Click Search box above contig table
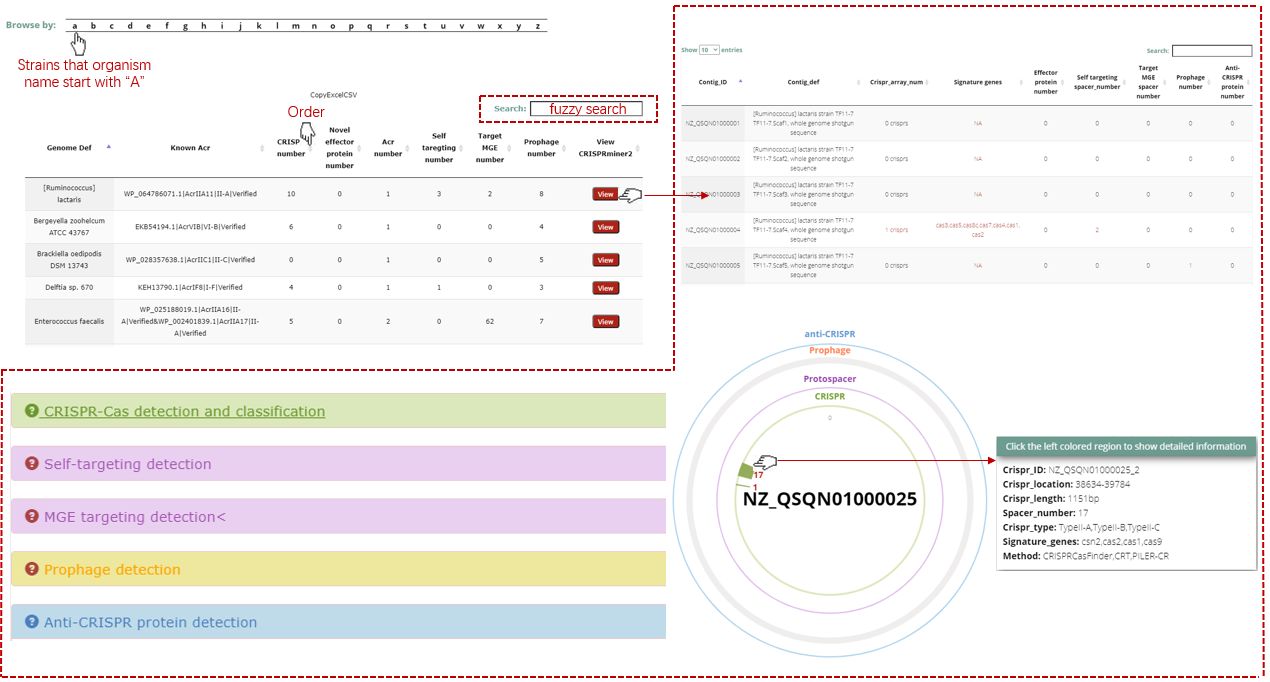 pos(1211,51)
